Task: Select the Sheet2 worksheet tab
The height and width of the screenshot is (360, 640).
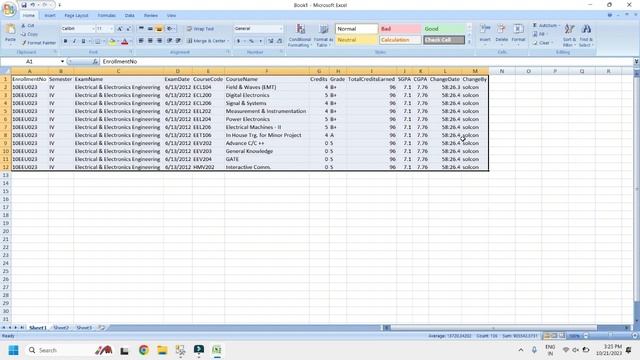Action: pyautogui.click(x=61, y=328)
